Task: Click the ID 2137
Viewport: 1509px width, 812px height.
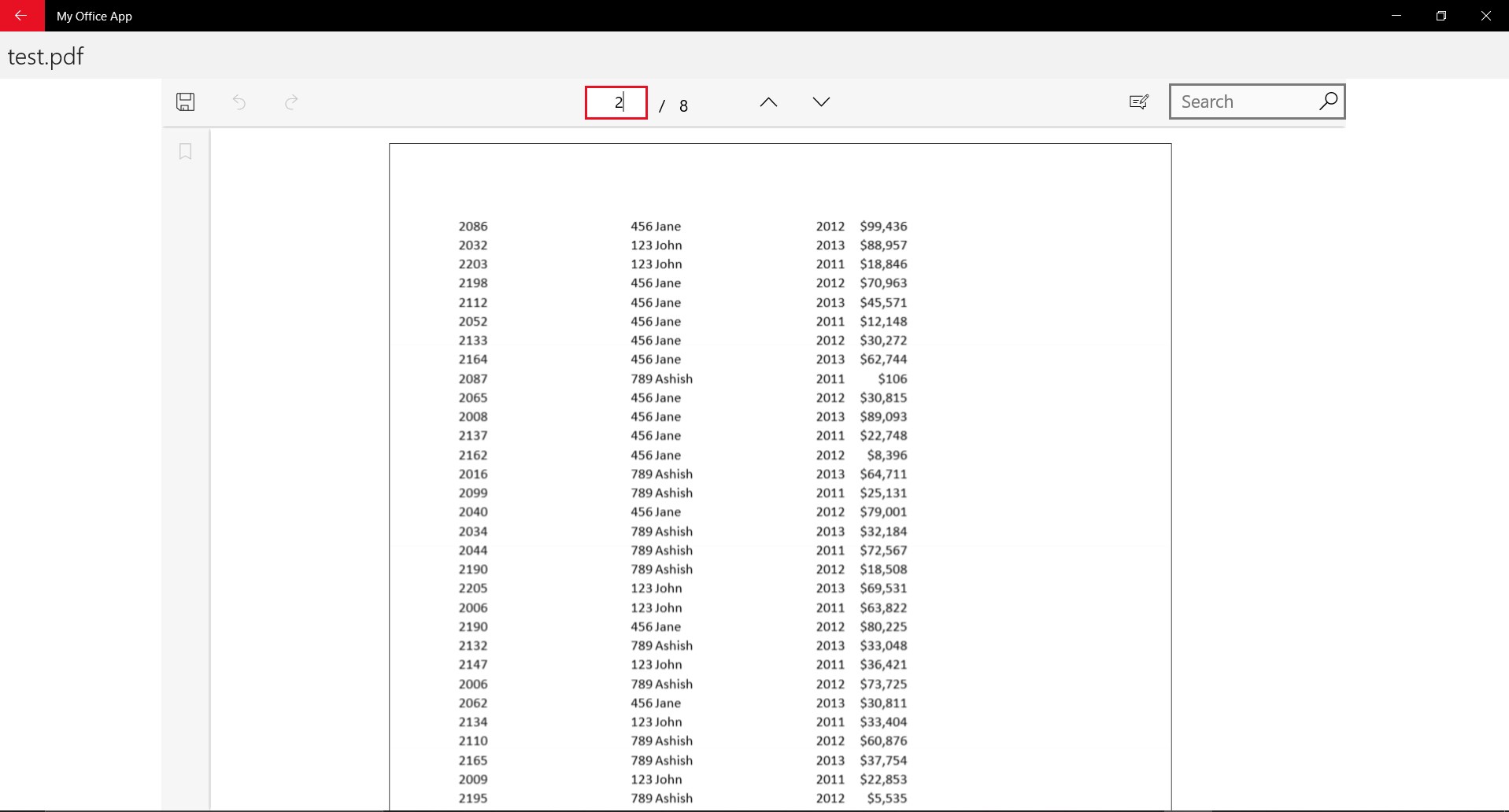Action: [x=473, y=435]
